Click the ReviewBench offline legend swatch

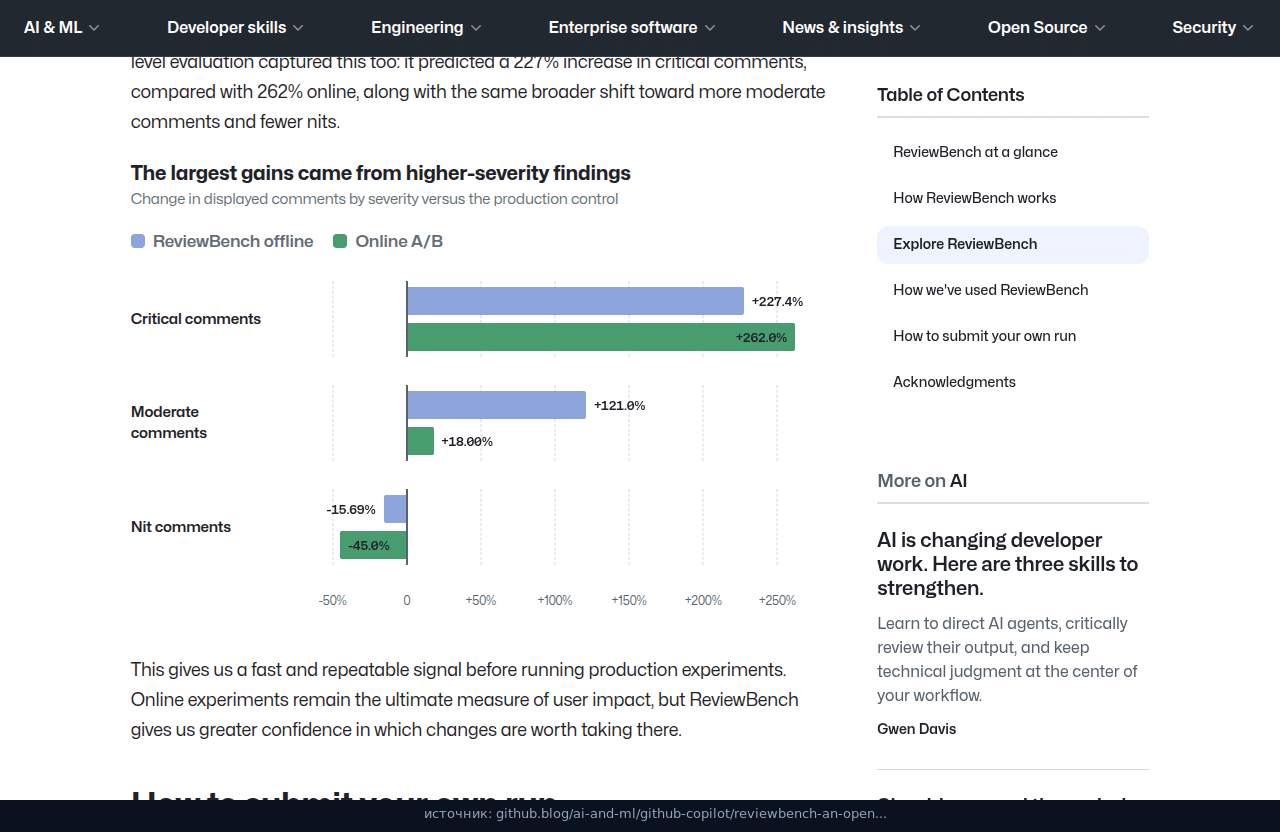pyautogui.click(x=138, y=241)
